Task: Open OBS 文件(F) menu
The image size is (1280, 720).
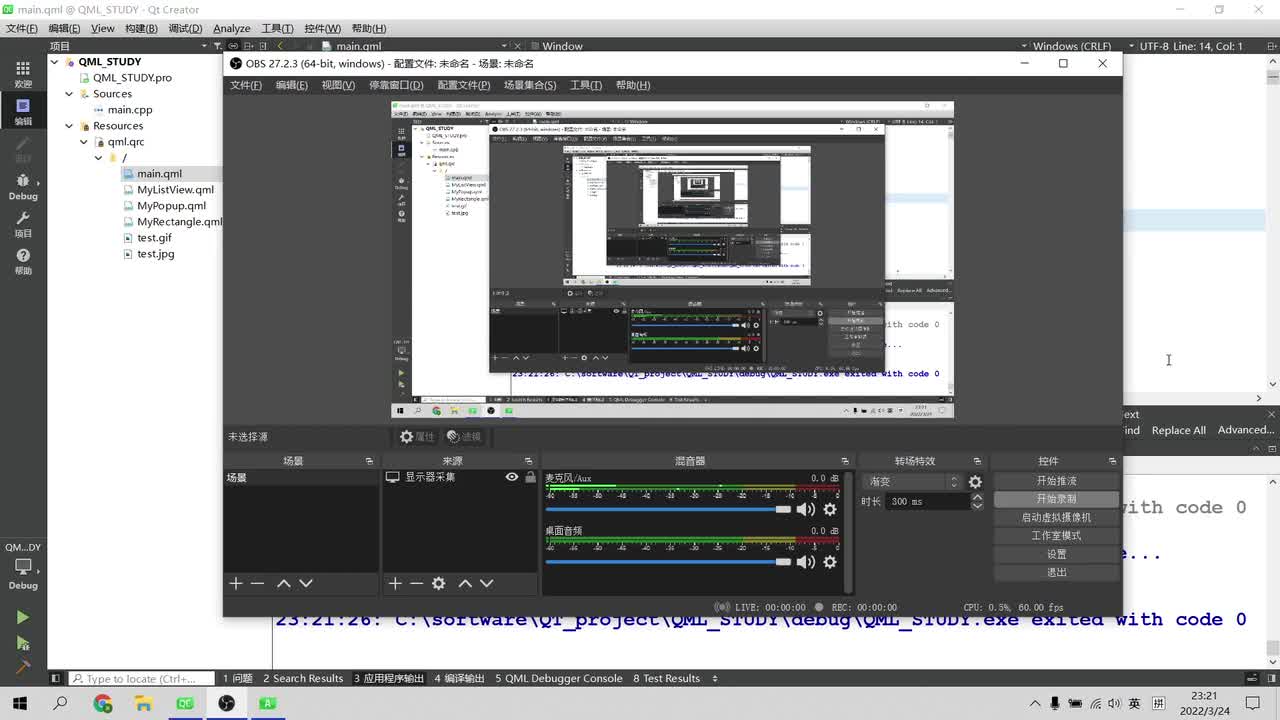Action: (246, 85)
